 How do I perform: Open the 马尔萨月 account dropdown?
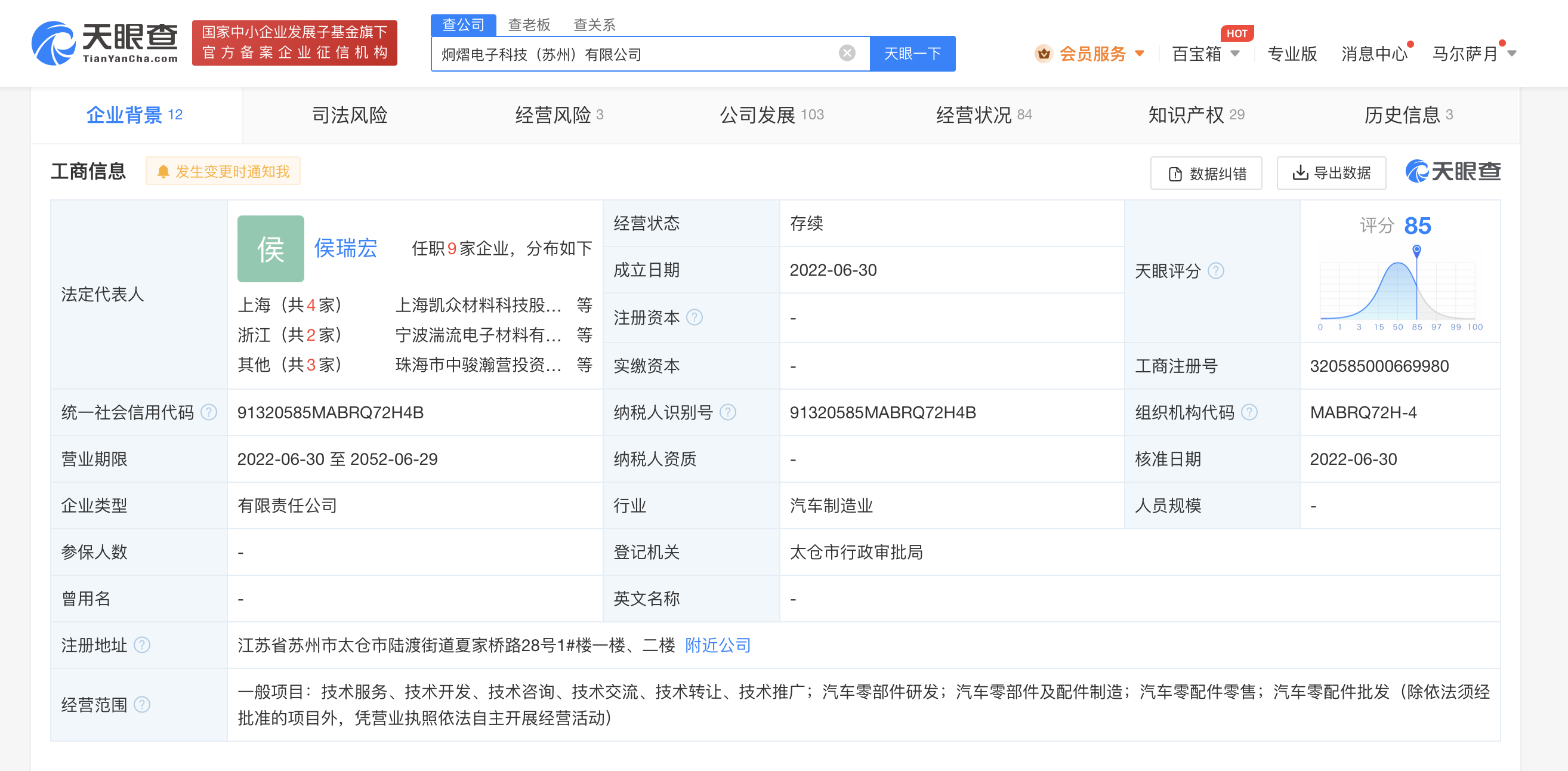coord(1512,54)
